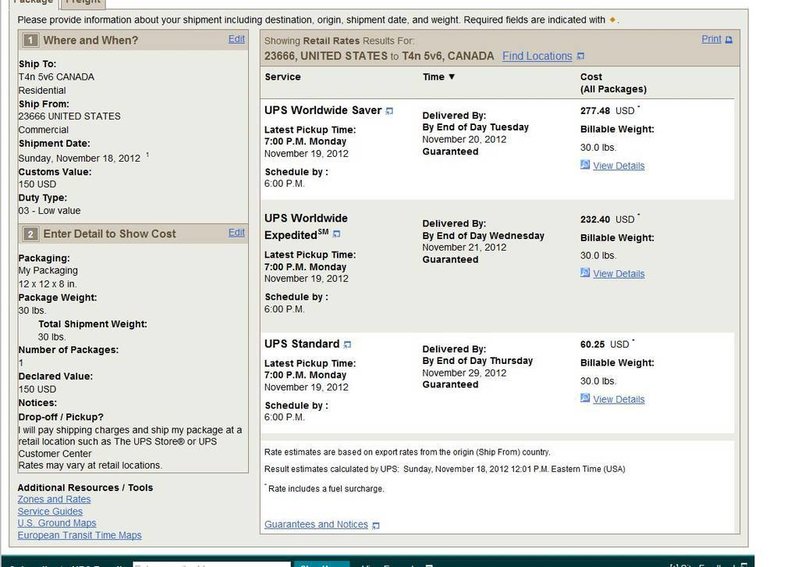798x567 pixels.
Task: Open the Zones and Rates link
Action: (54, 499)
